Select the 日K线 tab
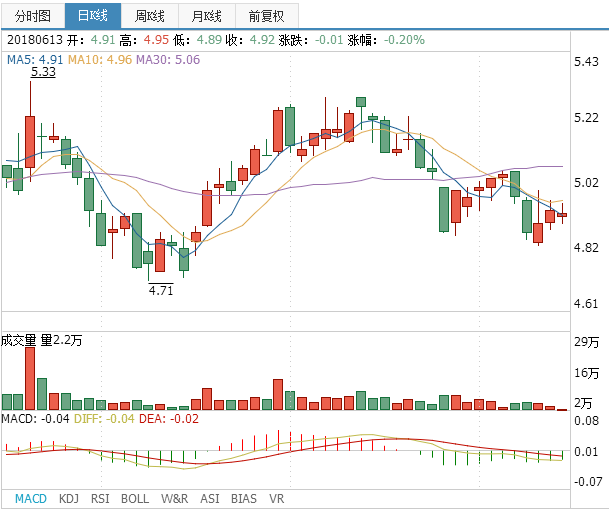The width and height of the screenshot is (609, 514). point(93,16)
